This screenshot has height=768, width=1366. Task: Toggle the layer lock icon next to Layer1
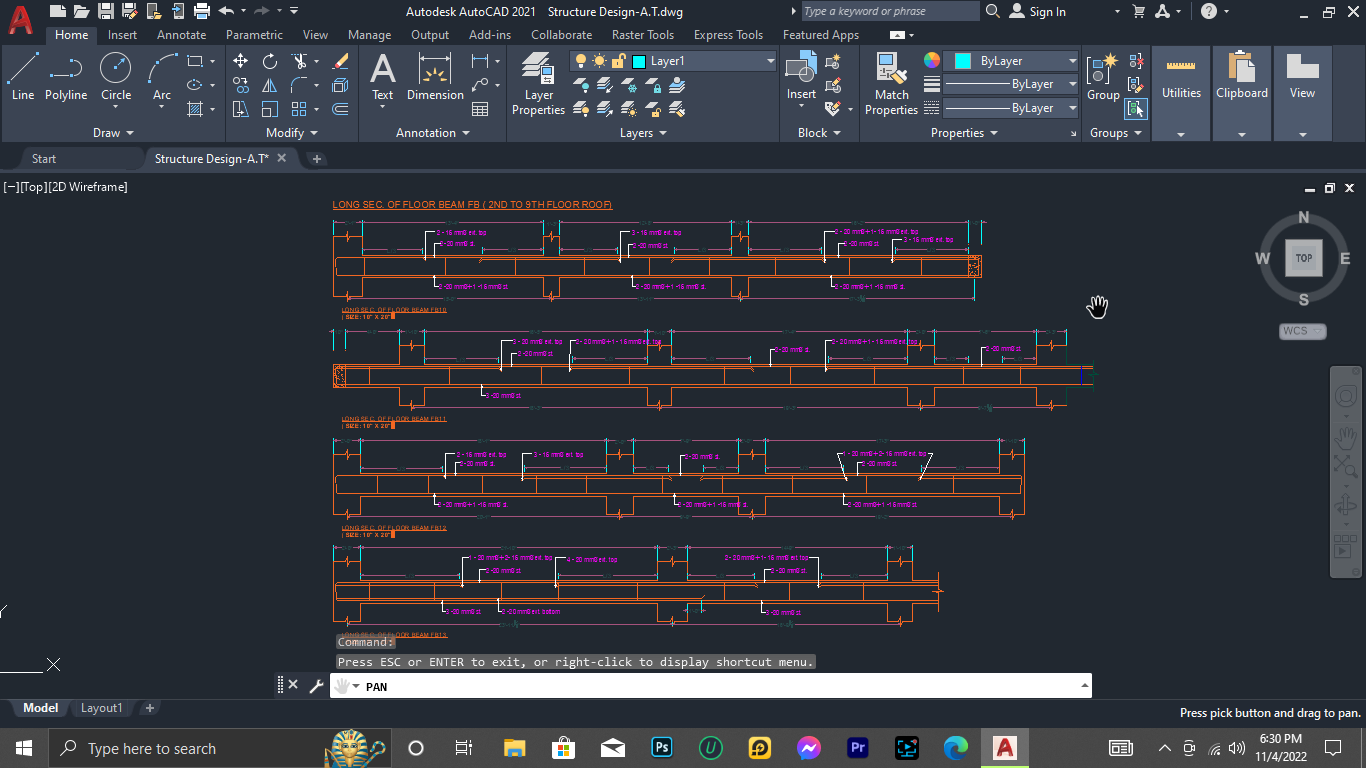618,61
